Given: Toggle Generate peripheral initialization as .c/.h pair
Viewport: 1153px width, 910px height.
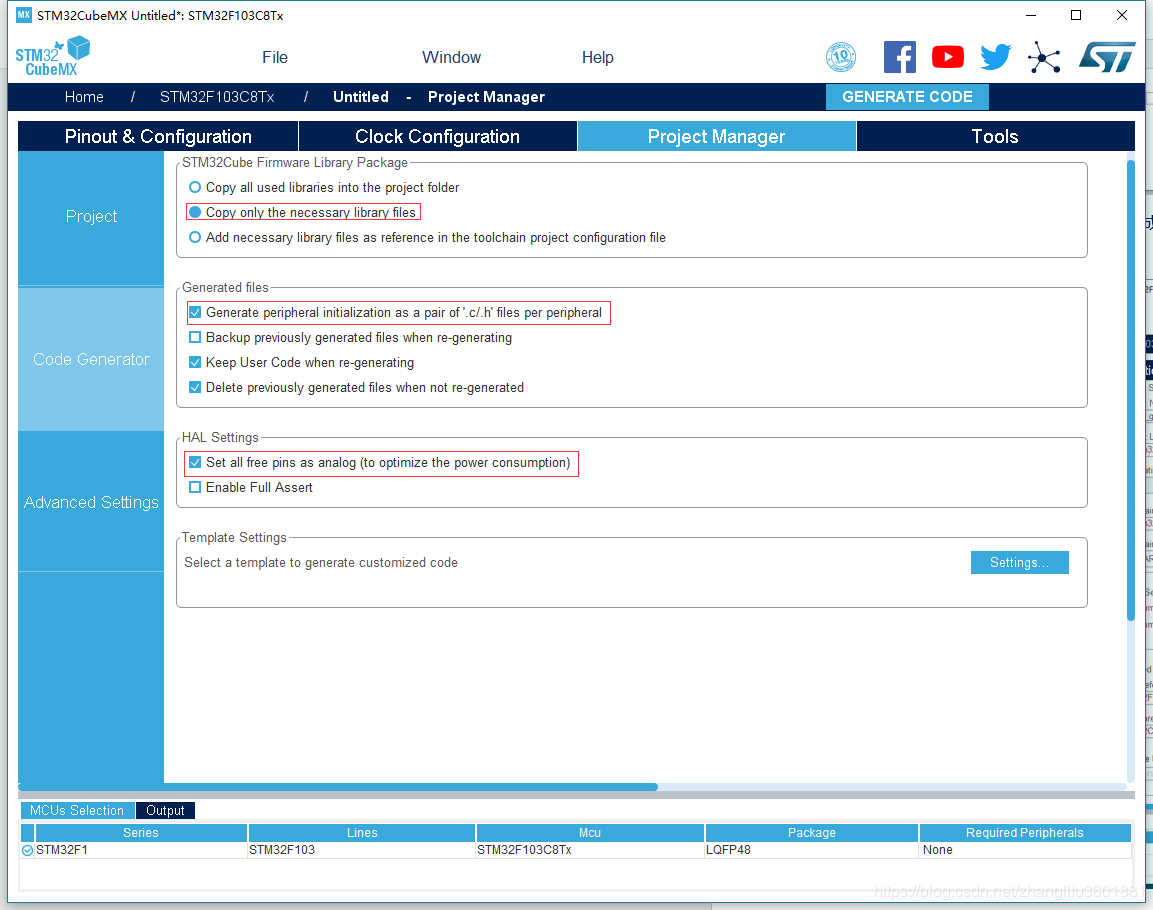Looking at the screenshot, I should tap(195, 312).
